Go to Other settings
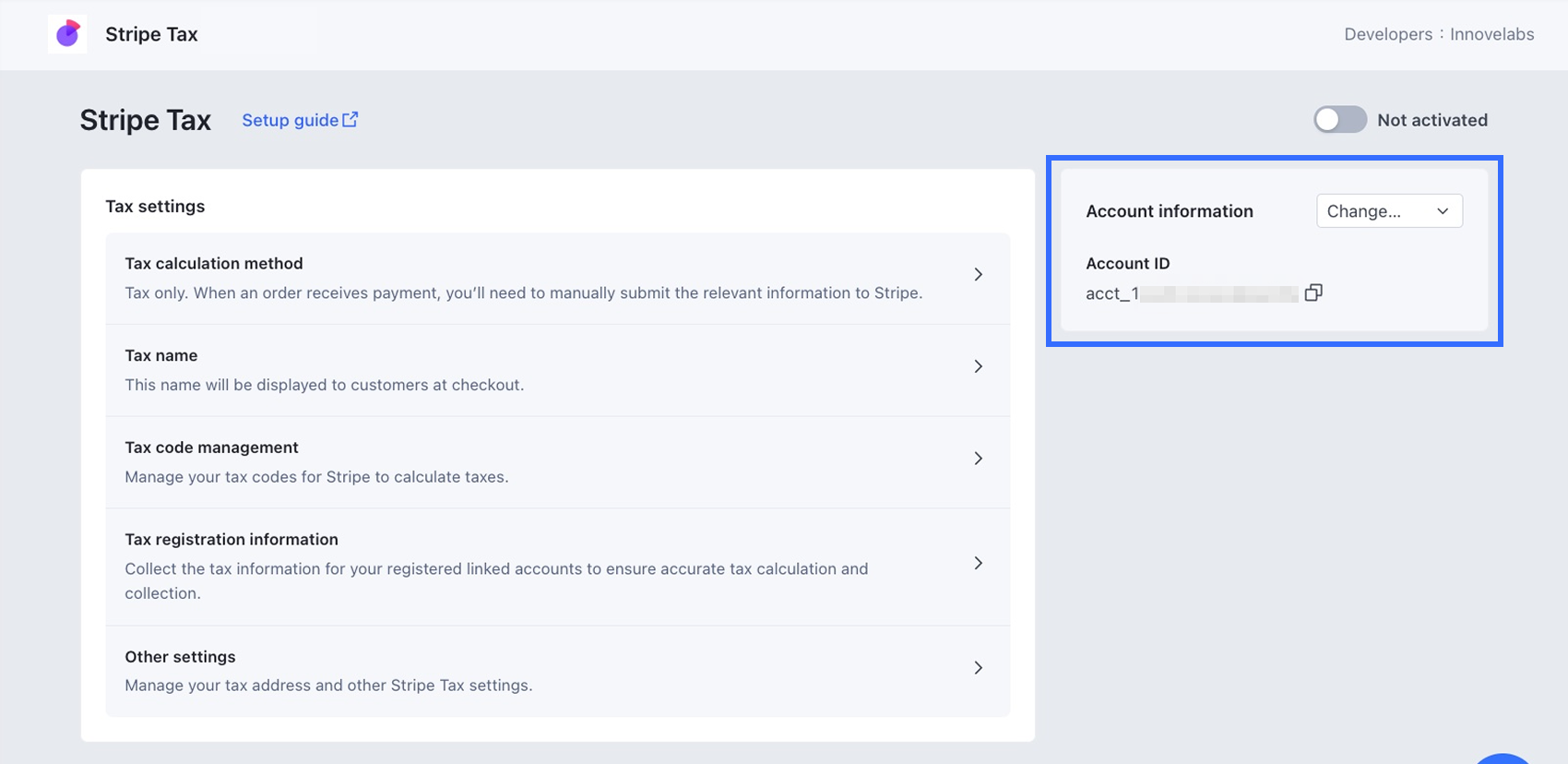Image resolution: width=1568 pixels, height=764 pixels. (x=180, y=657)
